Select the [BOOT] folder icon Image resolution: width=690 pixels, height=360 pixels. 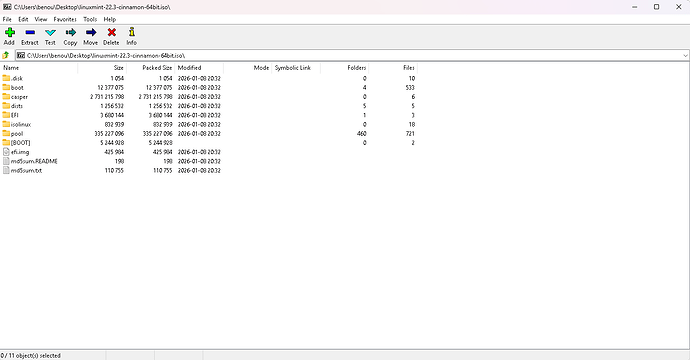[6, 143]
